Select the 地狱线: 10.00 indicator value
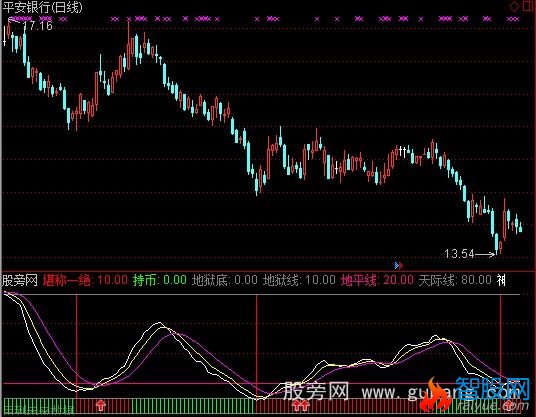Screen dimensions: 536x417 [299, 280]
